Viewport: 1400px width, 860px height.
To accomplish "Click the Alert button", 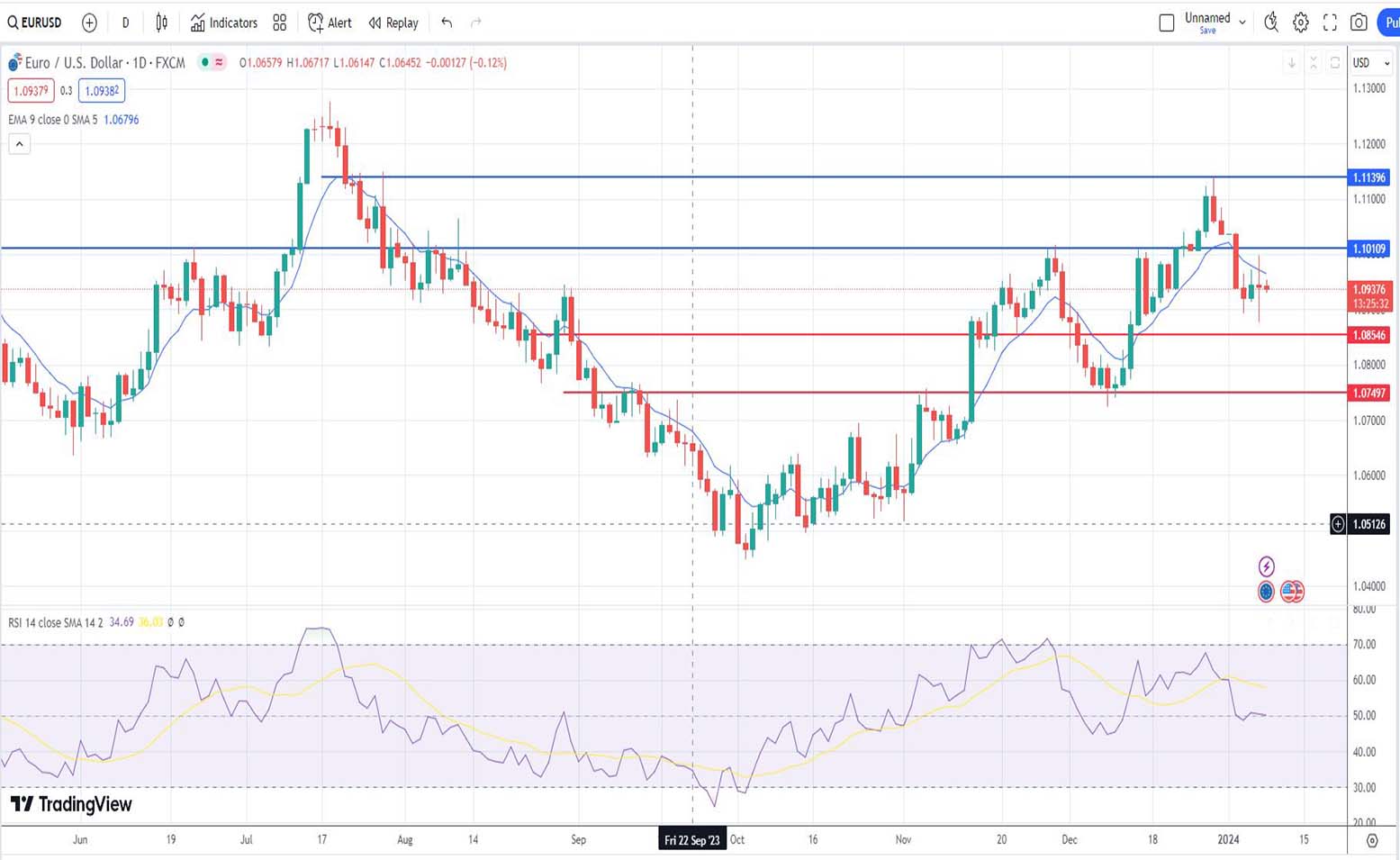I will 330,23.
